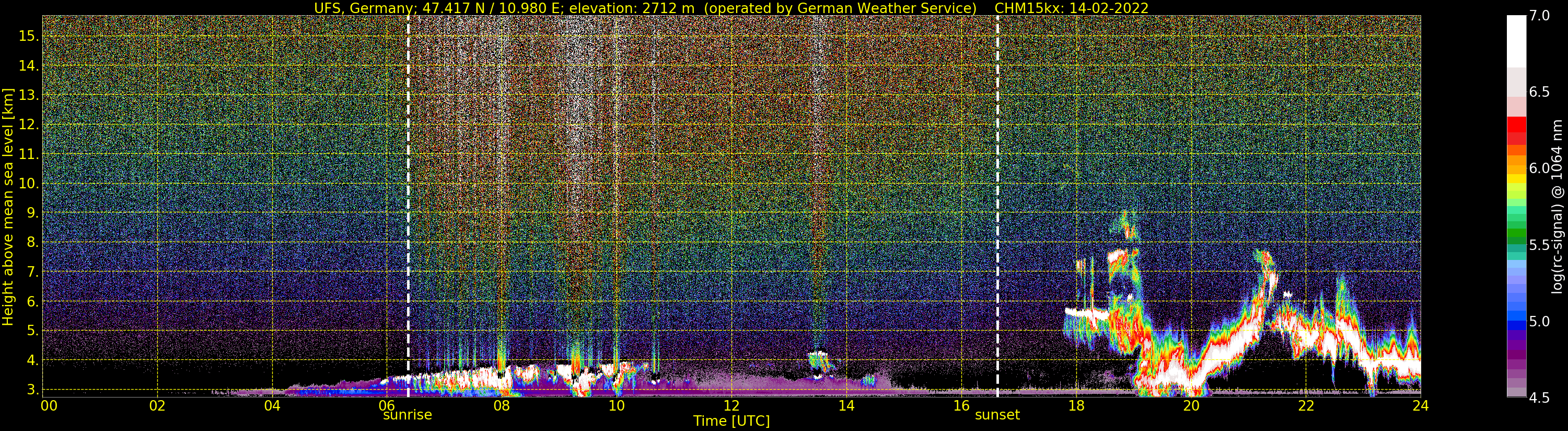Image resolution: width=1568 pixels, height=431 pixels.
Task: Click the '4.' height axis tick label
Action: [x=33, y=360]
